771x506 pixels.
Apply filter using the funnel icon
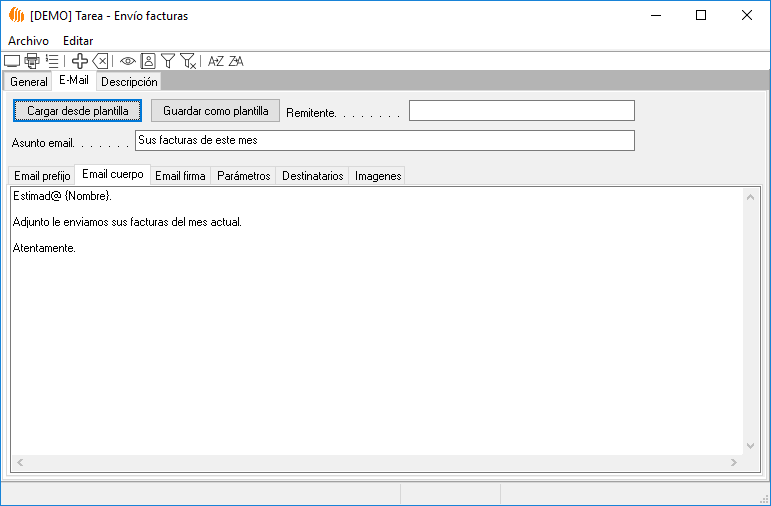[x=168, y=61]
